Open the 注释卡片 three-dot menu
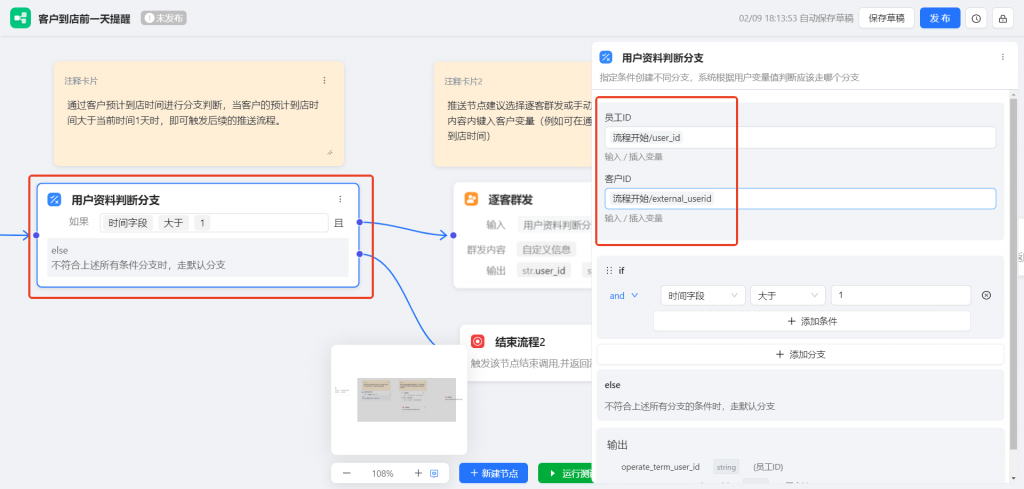 point(325,80)
